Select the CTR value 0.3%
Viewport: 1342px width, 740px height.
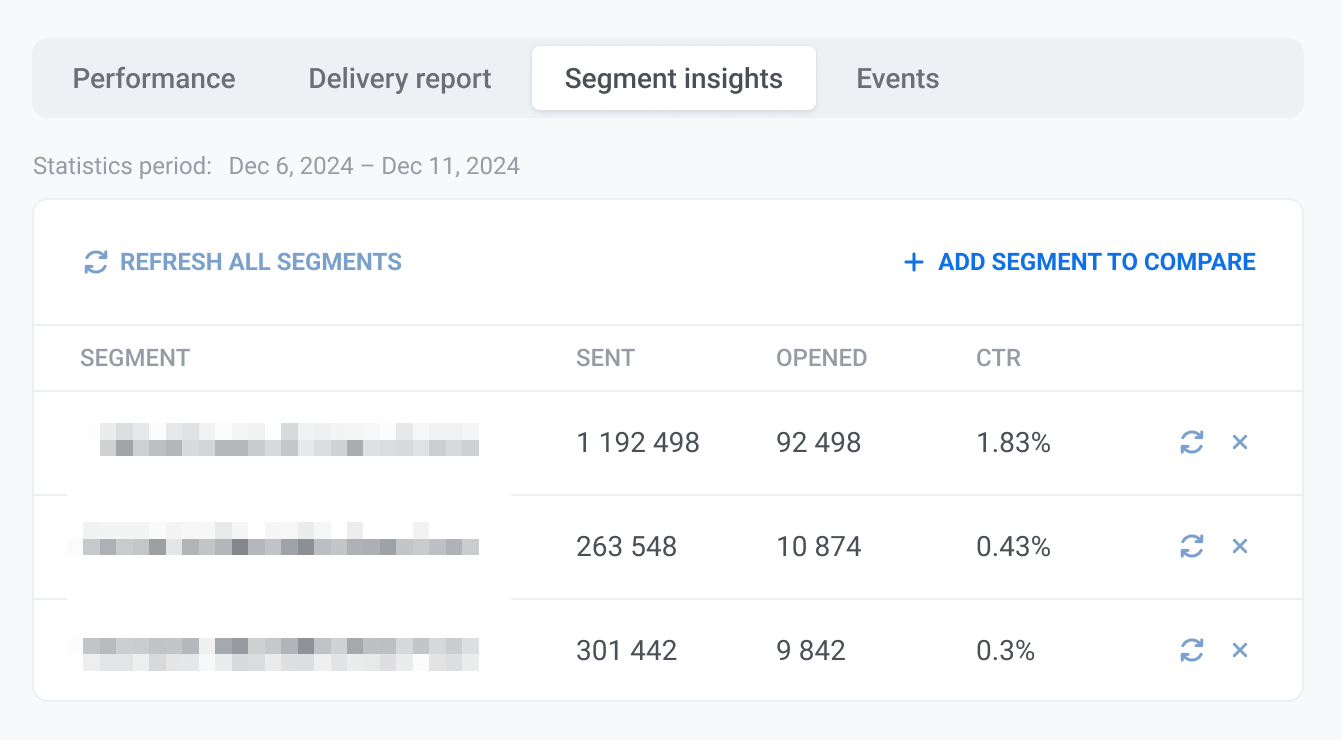point(1005,651)
